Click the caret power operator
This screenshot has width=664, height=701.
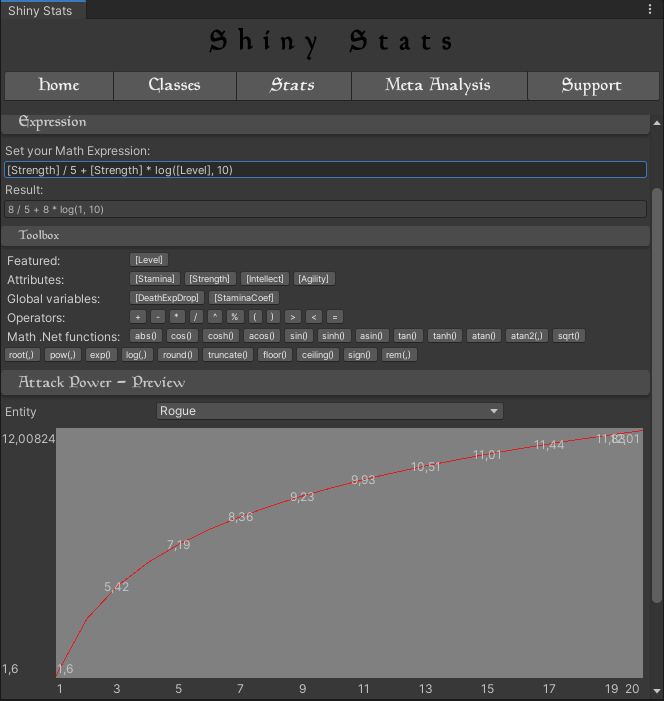(x=216, y=317)
